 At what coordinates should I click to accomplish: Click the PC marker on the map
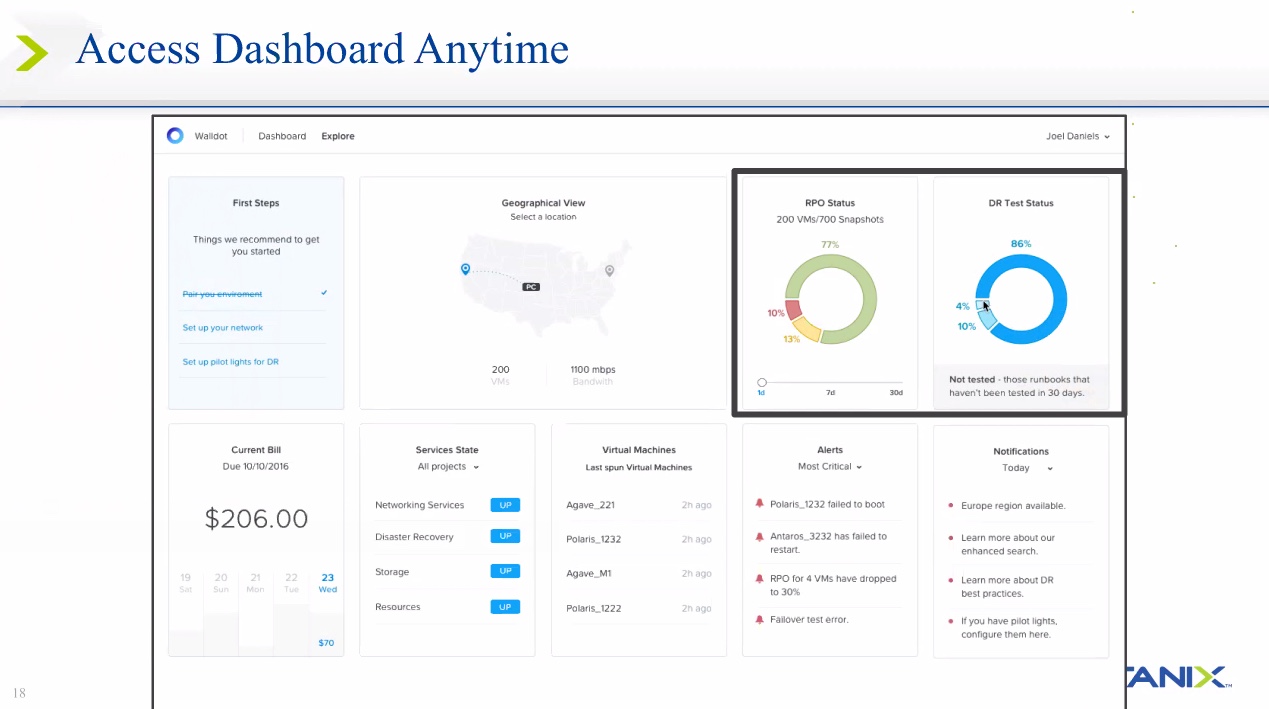click(531, 286)
